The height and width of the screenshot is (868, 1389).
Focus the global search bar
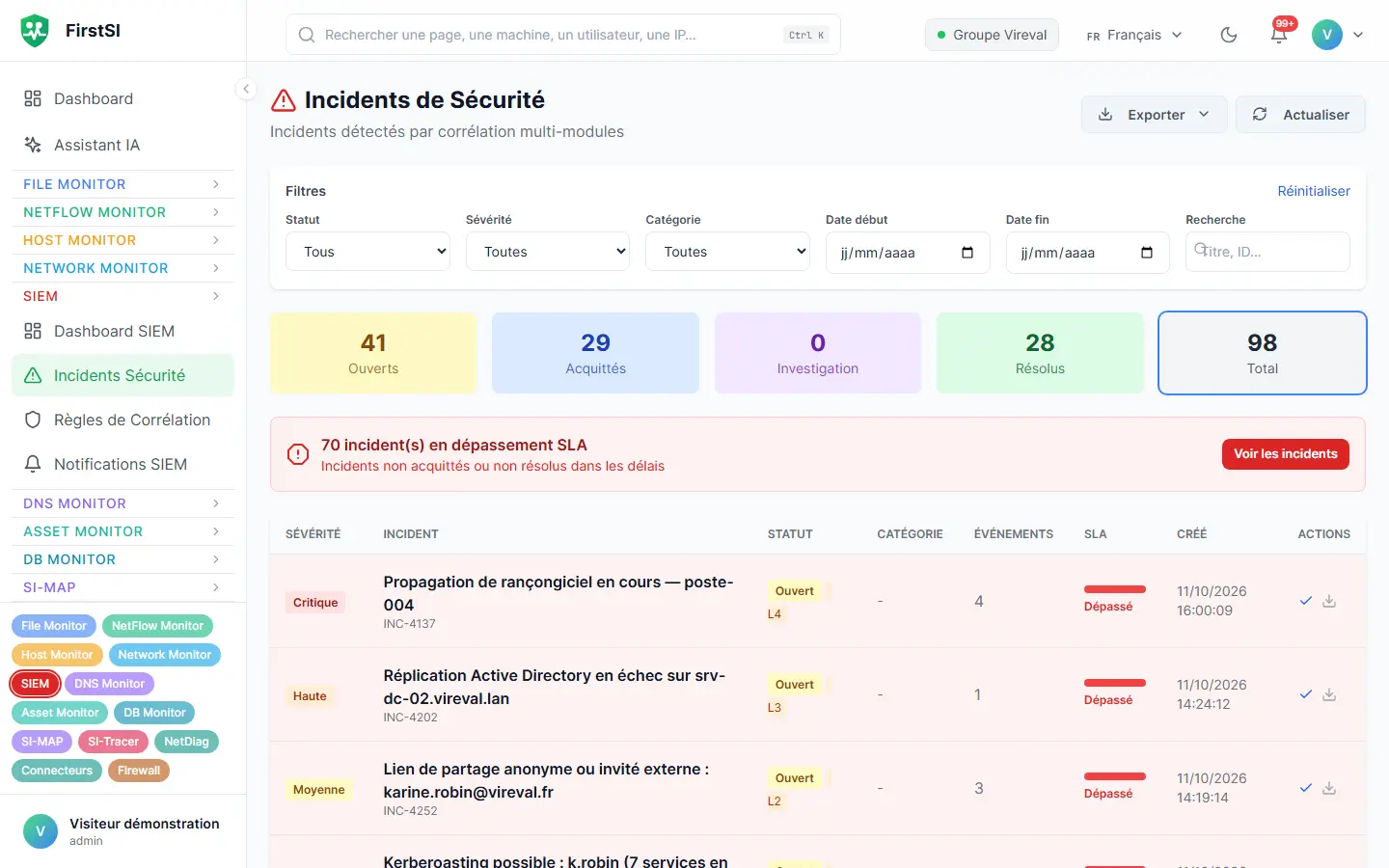pyautogui.click(x=563, y=35)
